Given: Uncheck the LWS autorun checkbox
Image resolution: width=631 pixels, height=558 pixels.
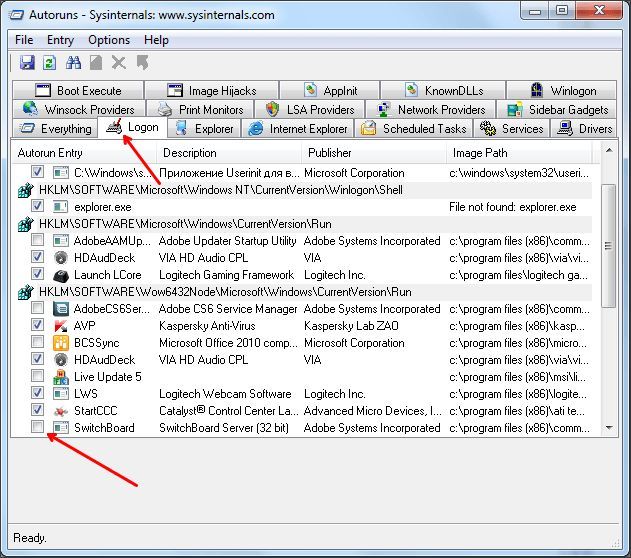Looking at the screenshot, I should click(37, 393).
